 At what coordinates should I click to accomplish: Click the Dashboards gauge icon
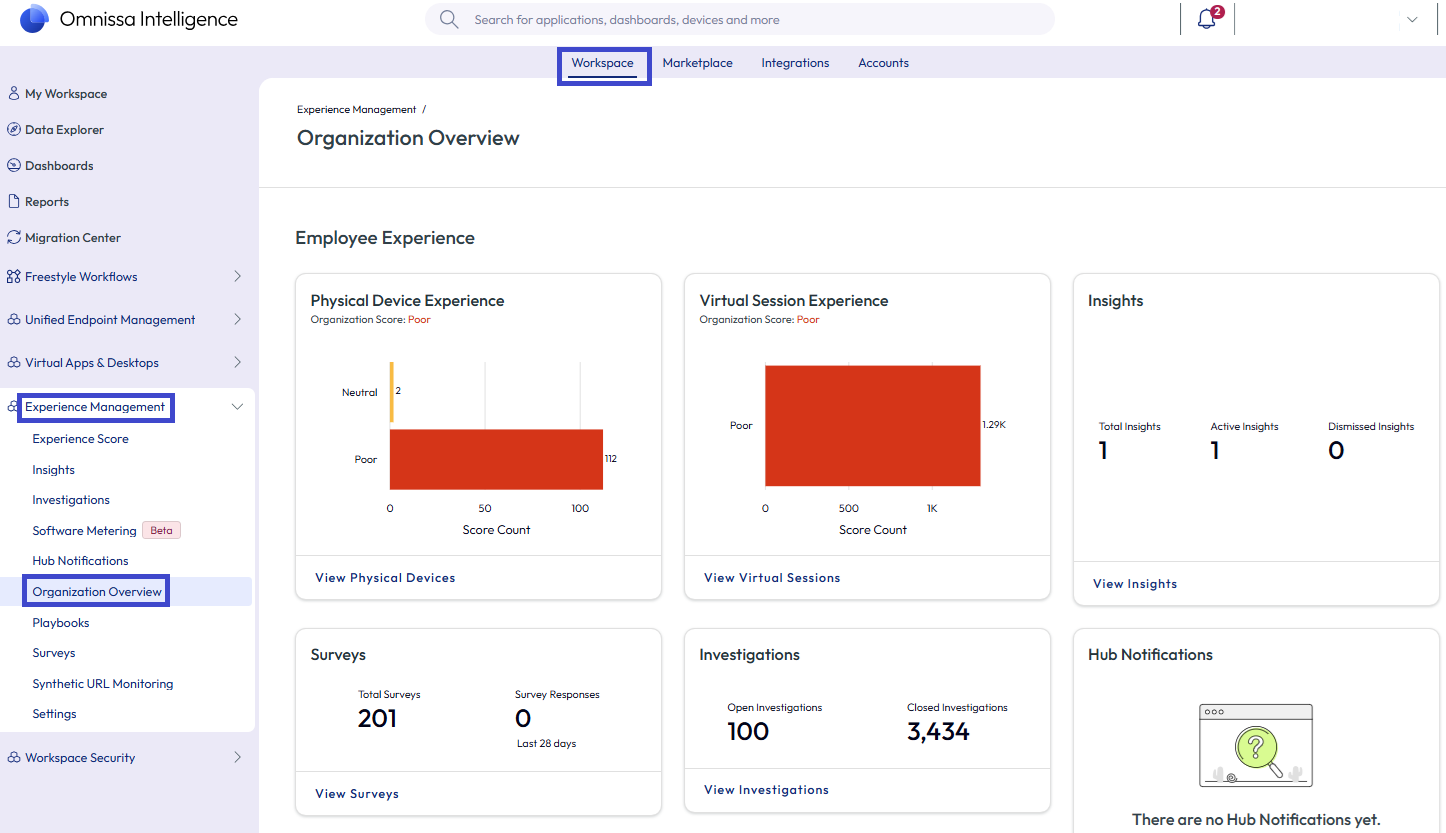14,165
